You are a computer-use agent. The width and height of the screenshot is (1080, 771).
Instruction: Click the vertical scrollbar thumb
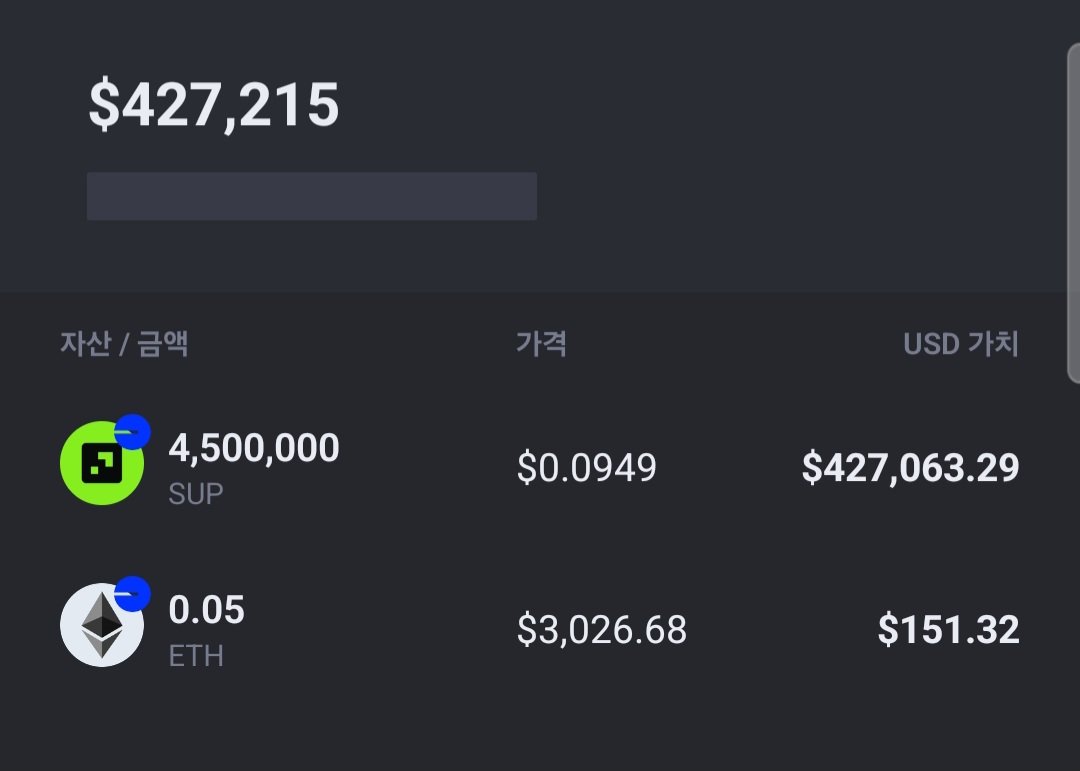(1073, 212)
